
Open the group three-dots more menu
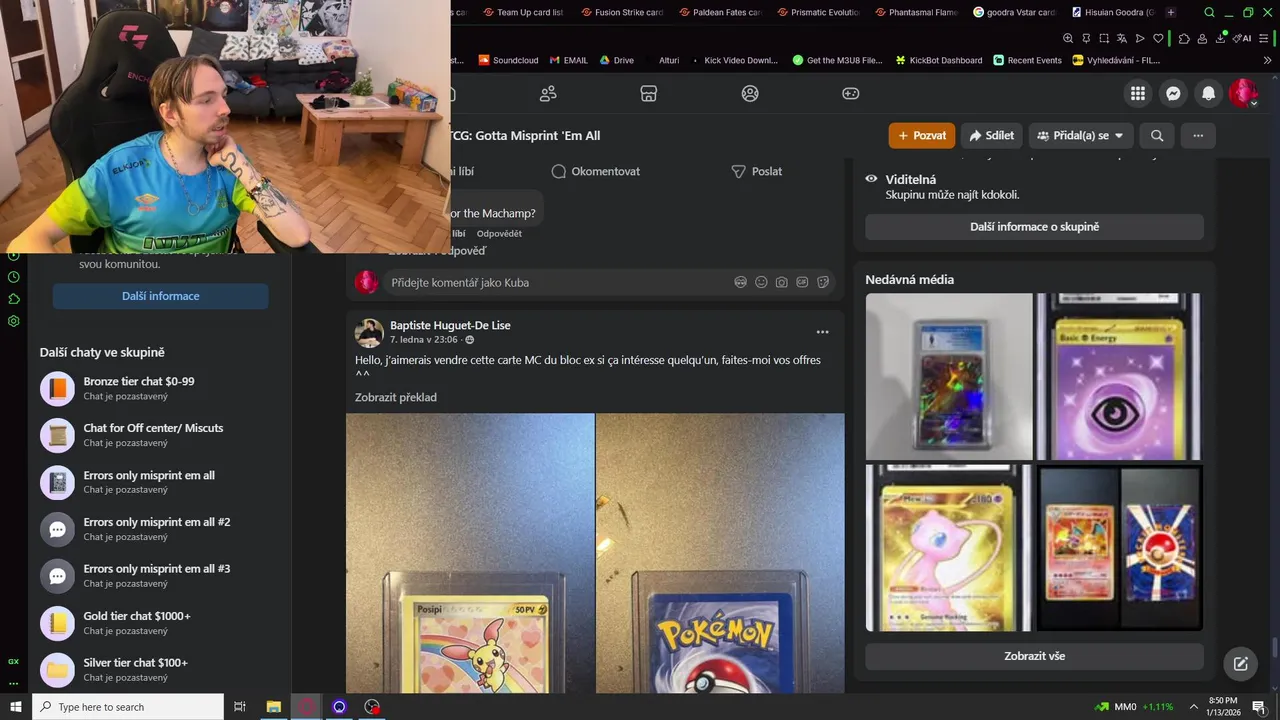click(x=1198, y=135)
